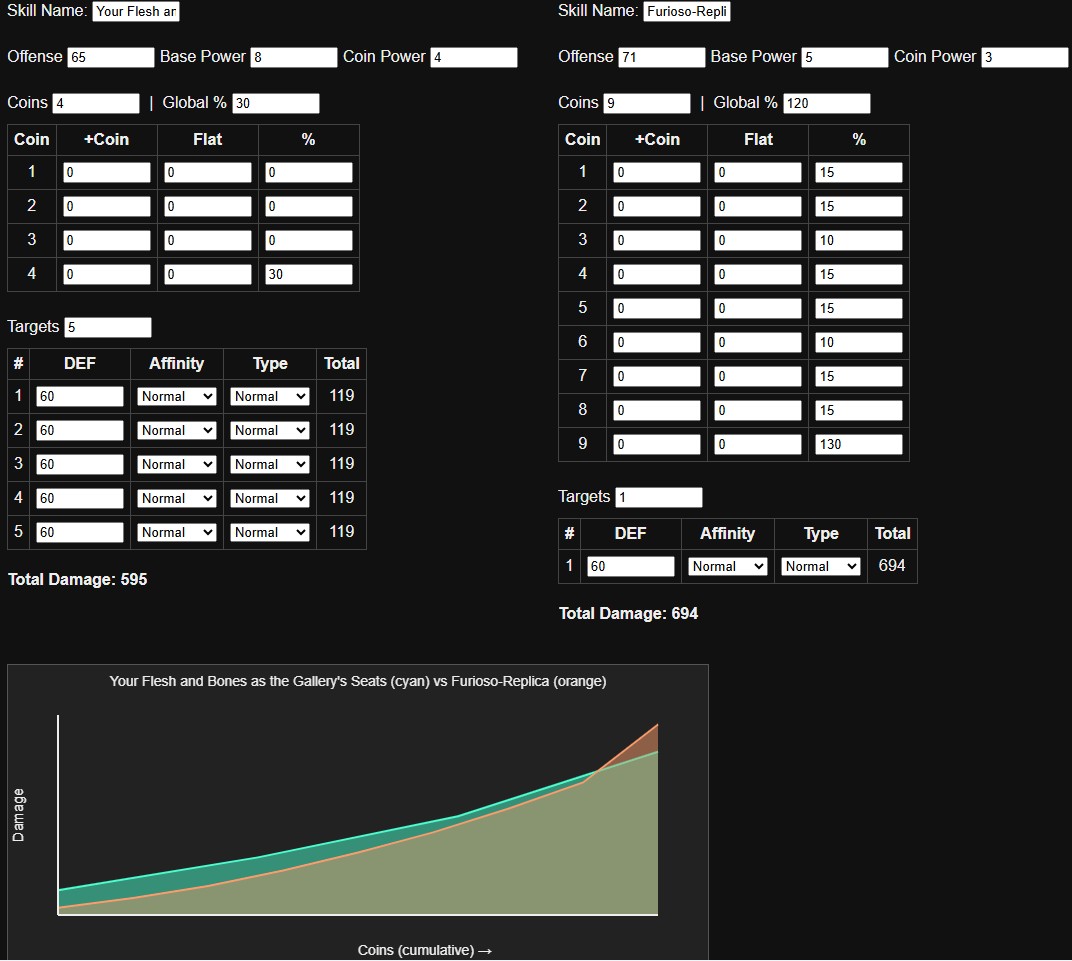
Task: Click the right Coin Power field showing 3
Action: point(1025,57)
